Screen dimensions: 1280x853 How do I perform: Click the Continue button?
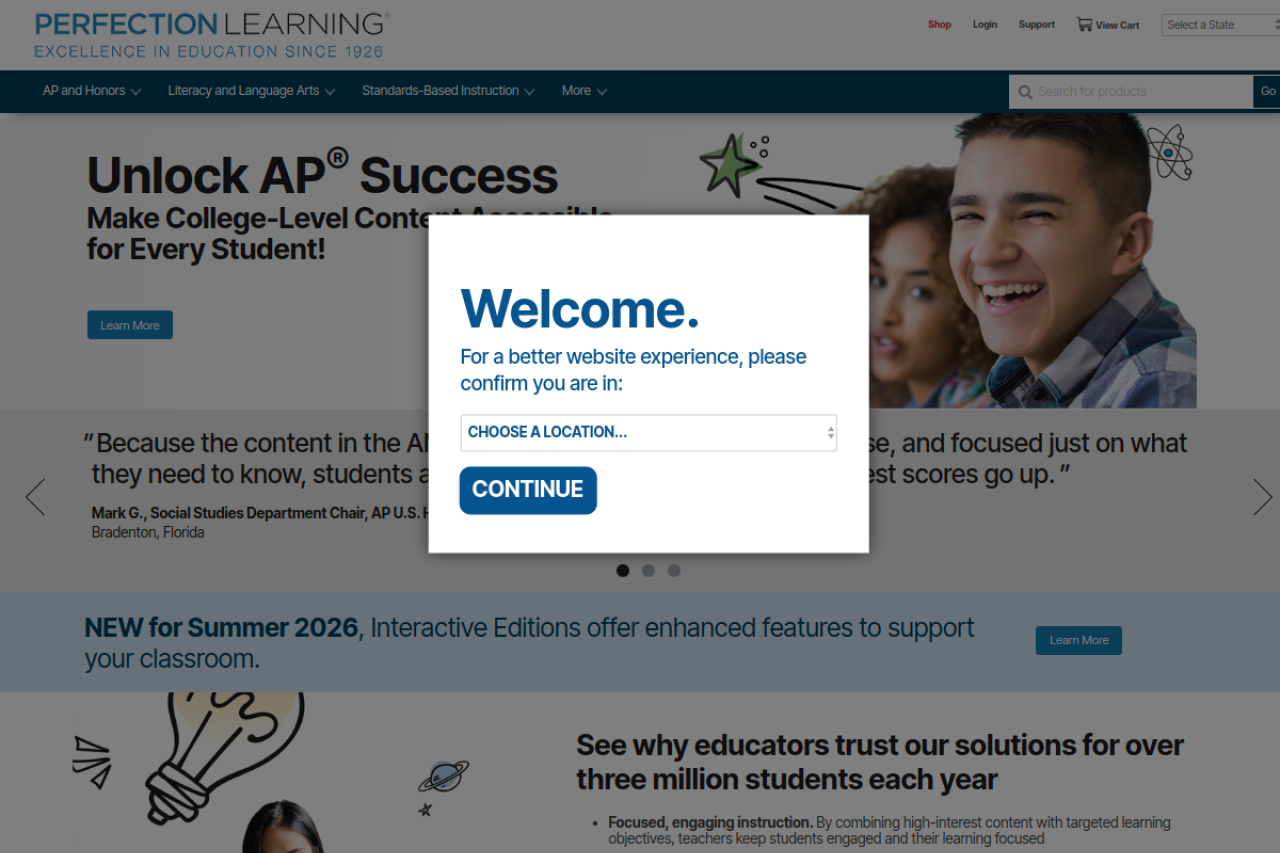(x=528, y=490)
